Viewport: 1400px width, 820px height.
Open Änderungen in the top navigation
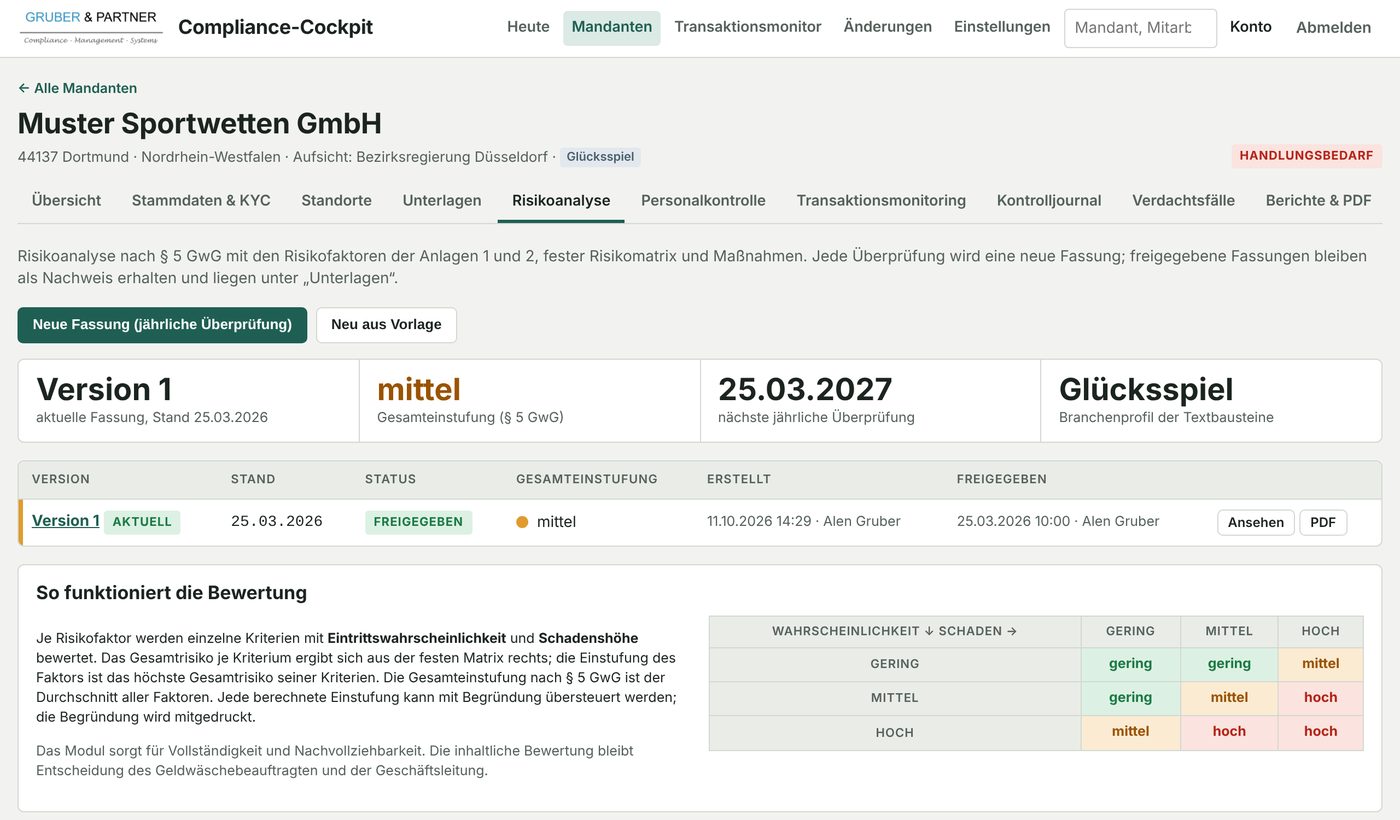click(x=888, y=27)
